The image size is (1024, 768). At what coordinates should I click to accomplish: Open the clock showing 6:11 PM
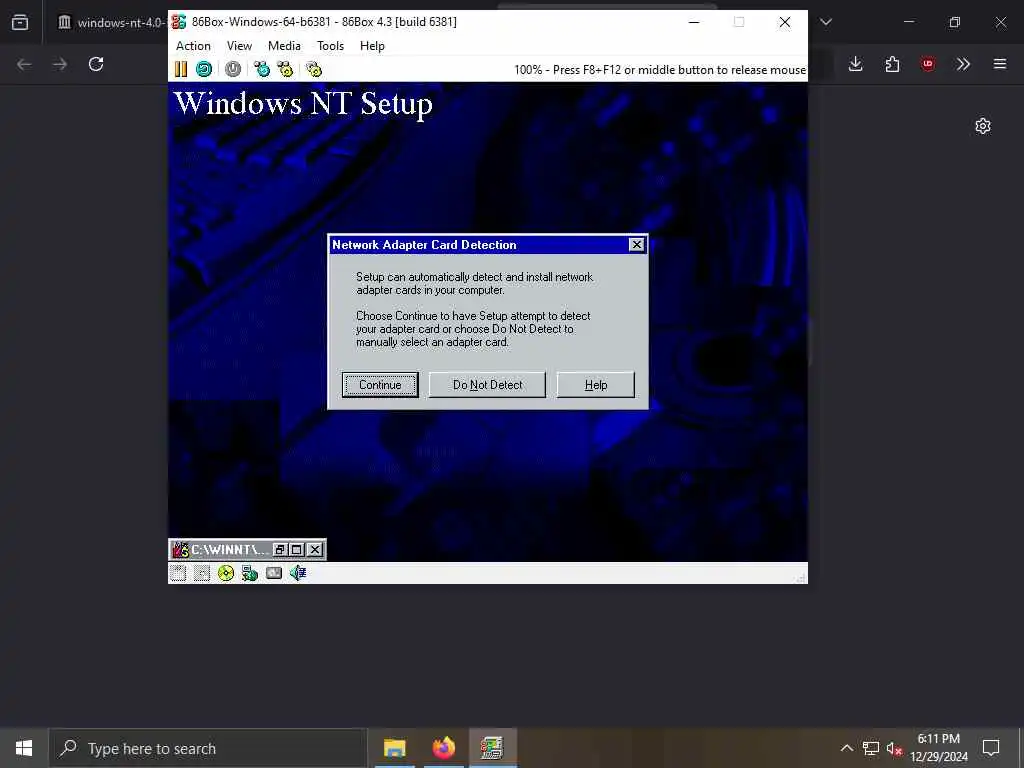pyautogui.click(x=938, y=748)
